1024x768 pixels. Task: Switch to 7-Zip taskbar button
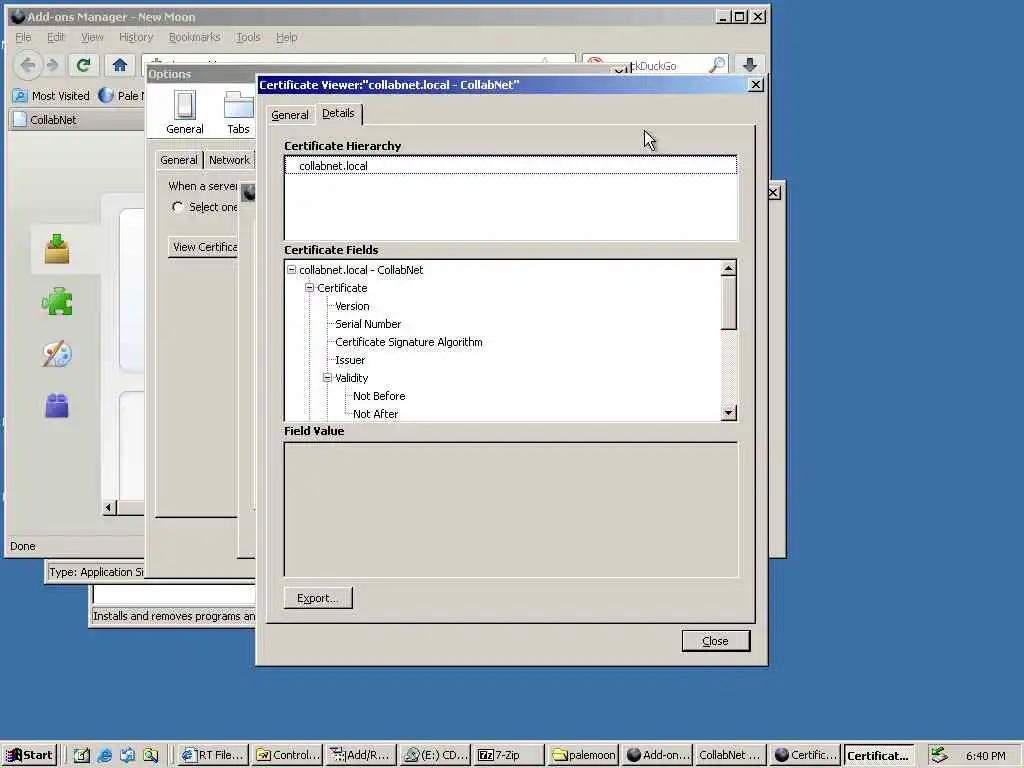click(x=509, y=755)
